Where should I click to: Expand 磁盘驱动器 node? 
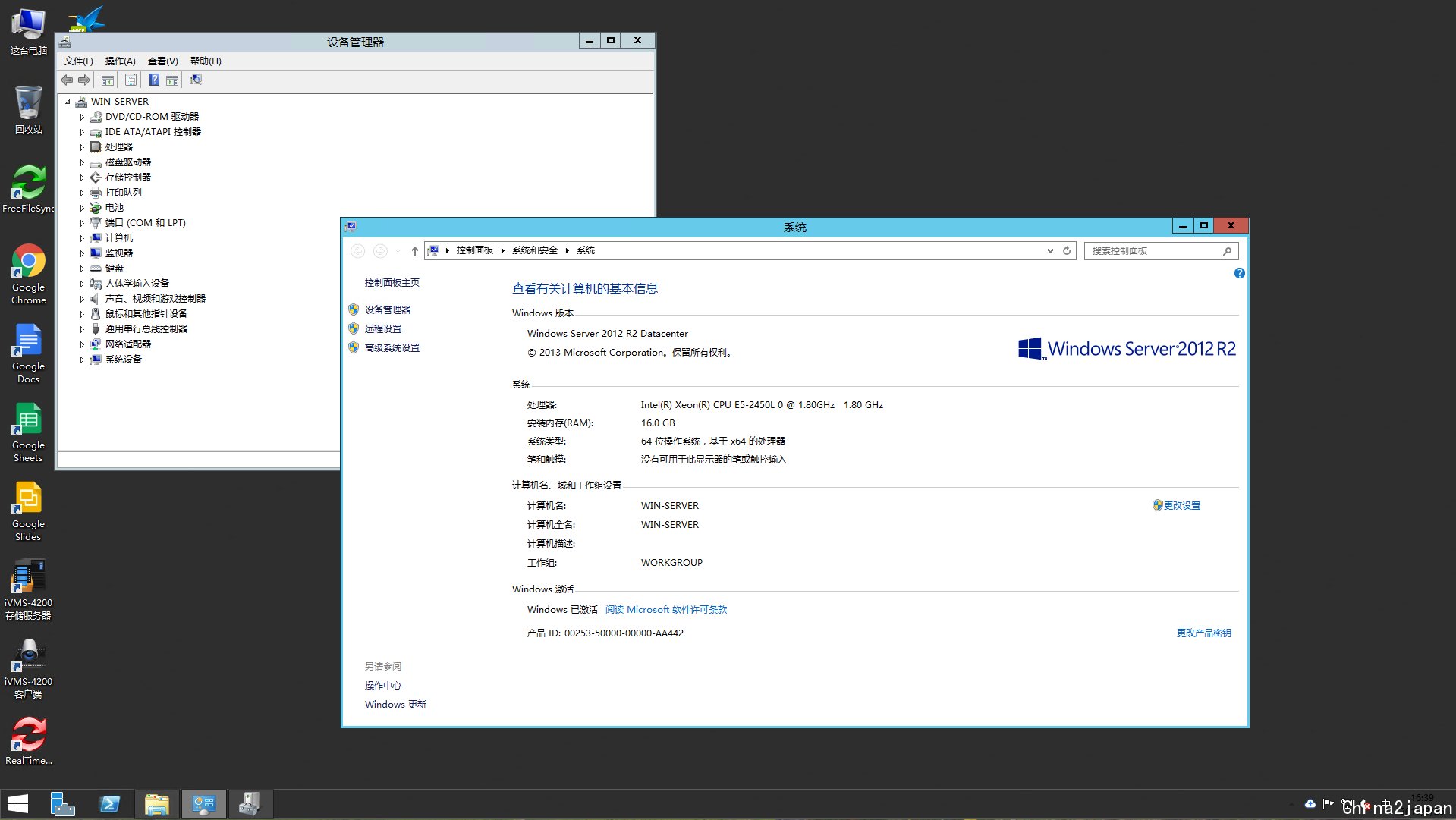pos(82,162)
